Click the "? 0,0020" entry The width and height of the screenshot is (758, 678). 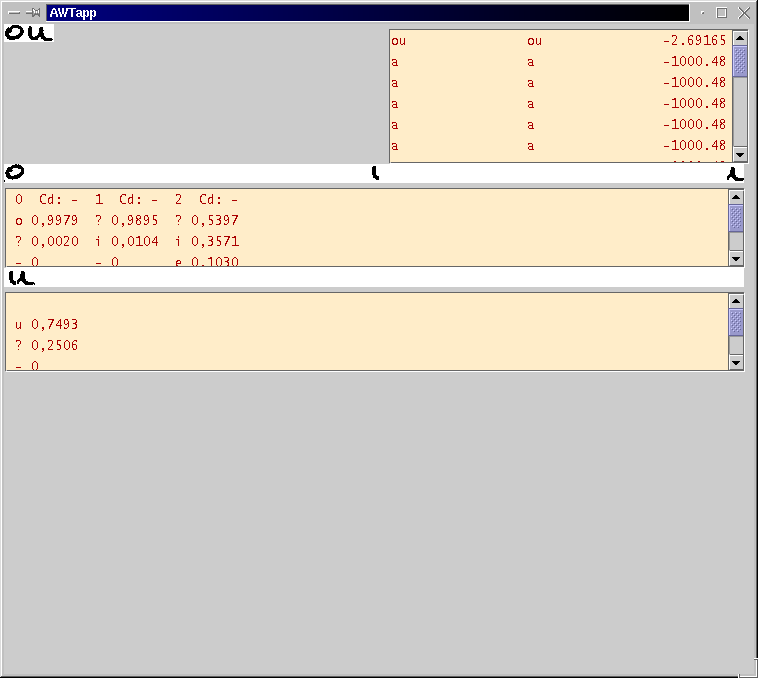pyautogui.click(x=46, y=241)
